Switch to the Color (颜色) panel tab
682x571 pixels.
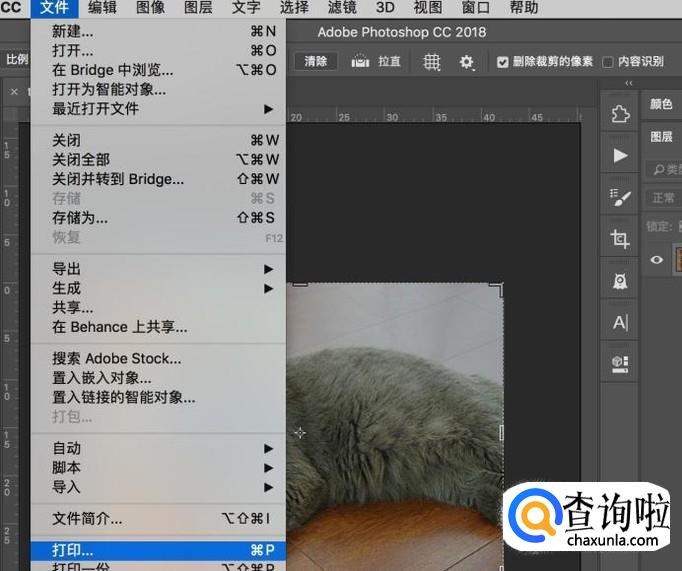click(661, 104)
